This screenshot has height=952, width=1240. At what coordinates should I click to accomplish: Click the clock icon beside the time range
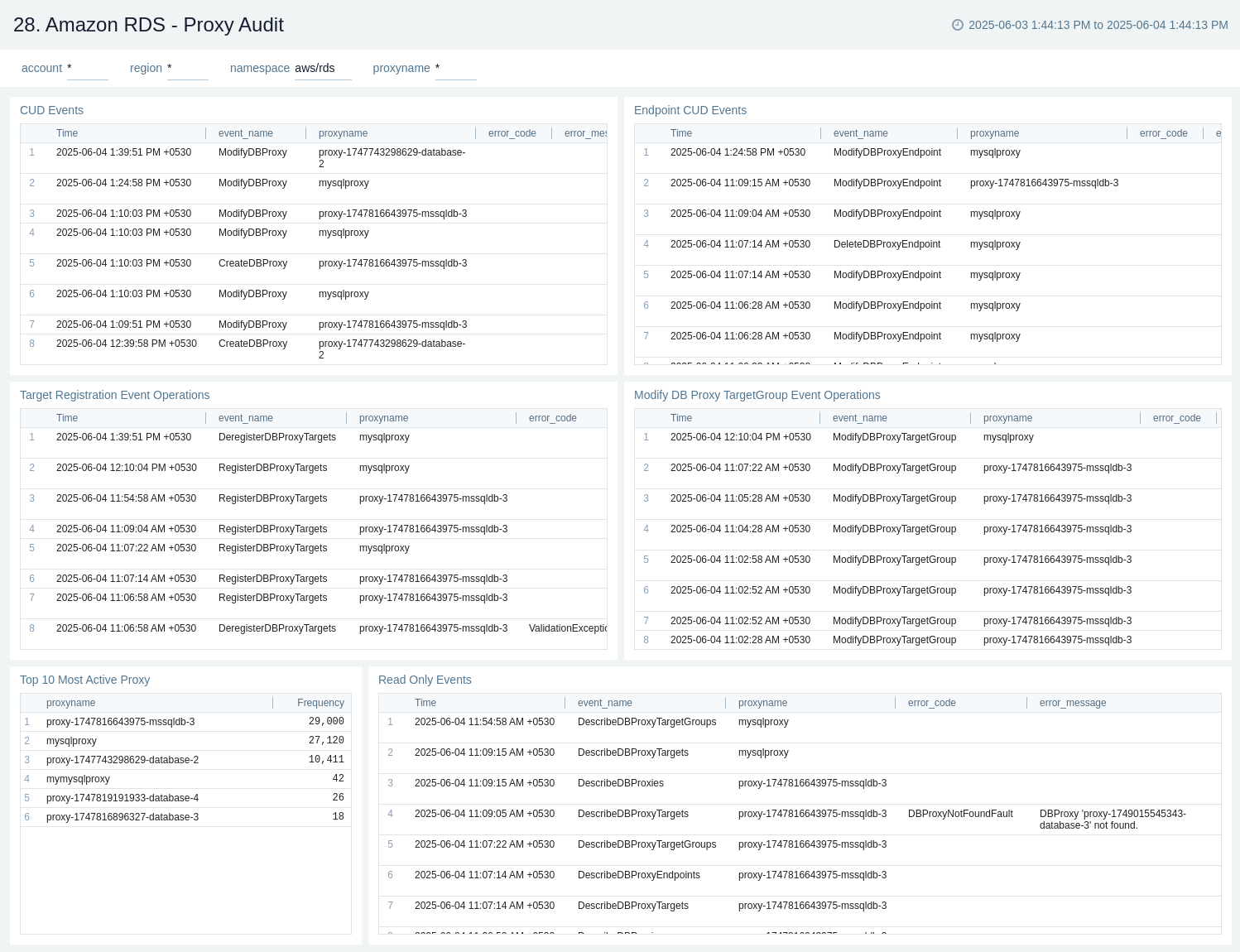957,25
